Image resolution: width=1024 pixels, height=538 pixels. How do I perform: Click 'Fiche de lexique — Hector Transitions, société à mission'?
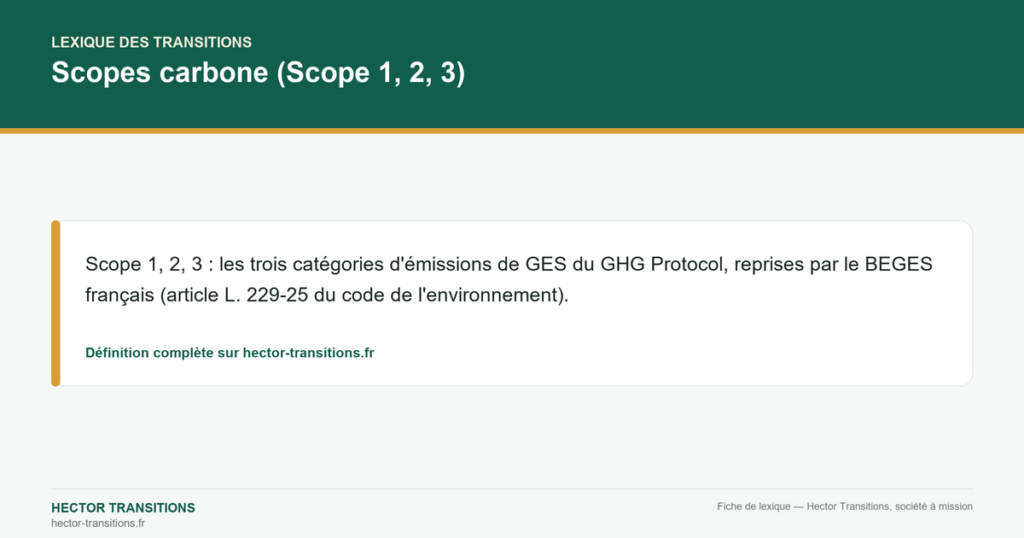pos(844,506)
